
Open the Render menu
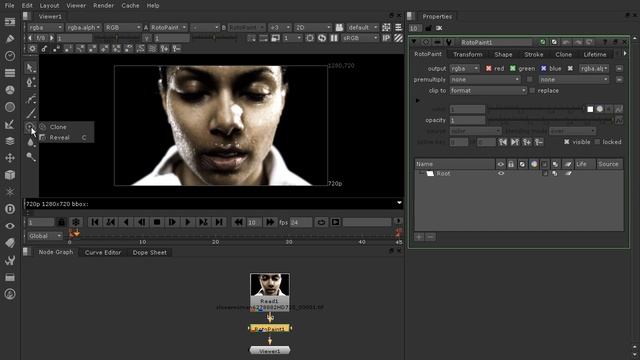[103, 6]
